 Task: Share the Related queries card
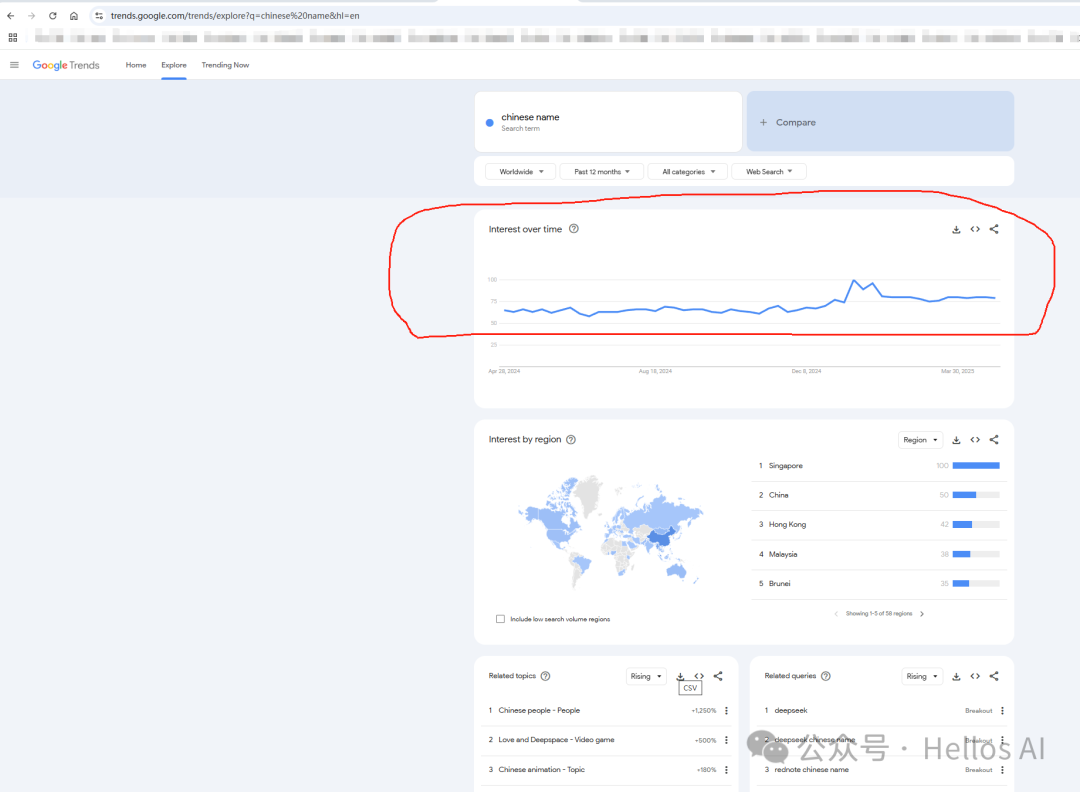[x=994, y=677]
